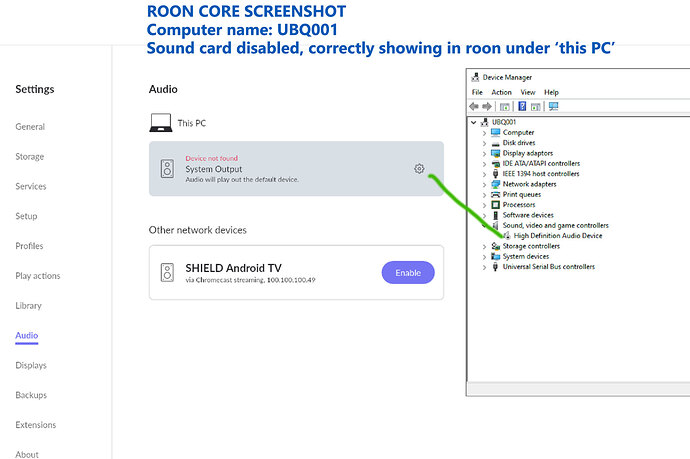Click the Software devices category icon

pyautogui.click(x=495, y=215)
